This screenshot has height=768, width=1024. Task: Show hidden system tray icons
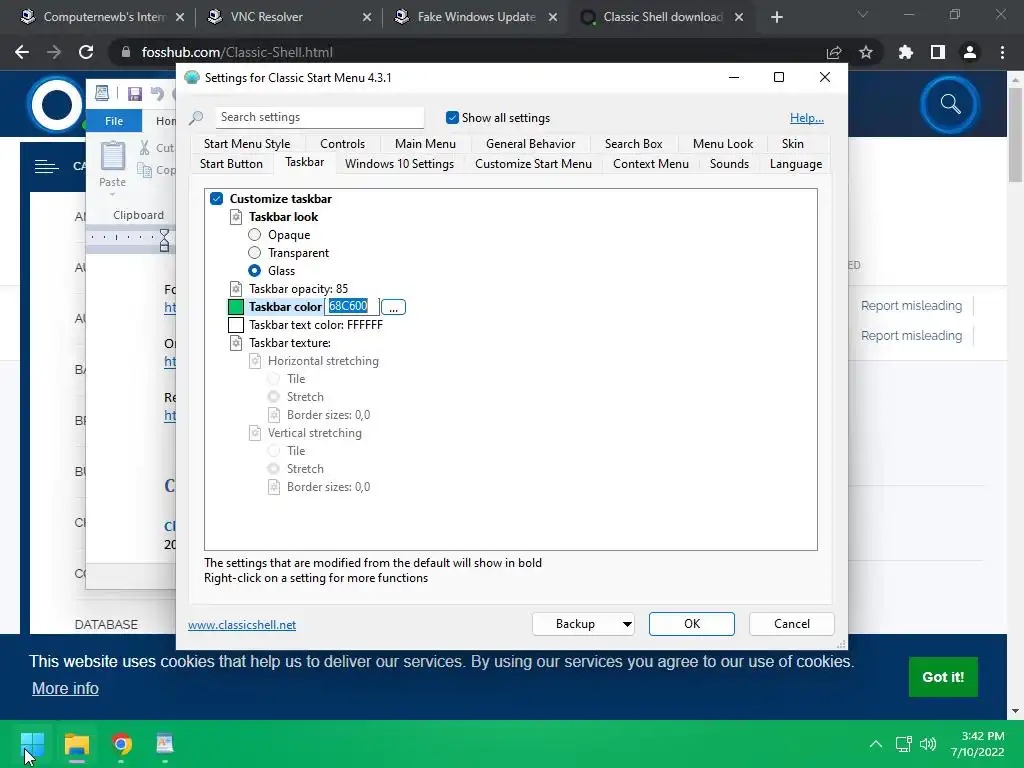click(x=876, y=744)
